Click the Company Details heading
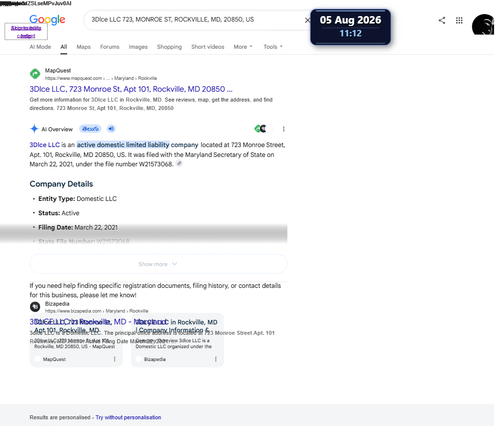The image size is (500, 426). (x=61, y=184)
